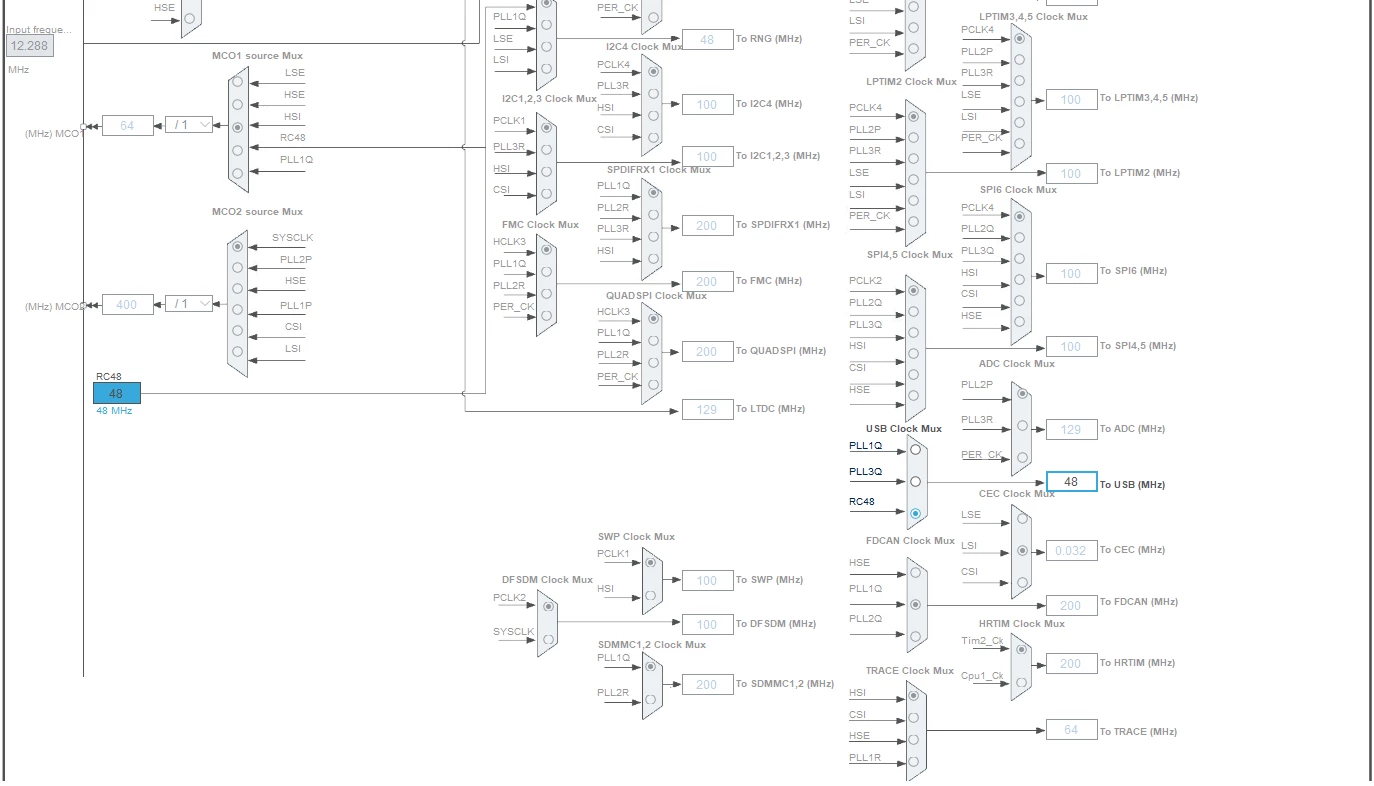This screenshot has height=786, width=1374.
Task: Click the MCO2 output 400 value field
Action: click(128, 304)
